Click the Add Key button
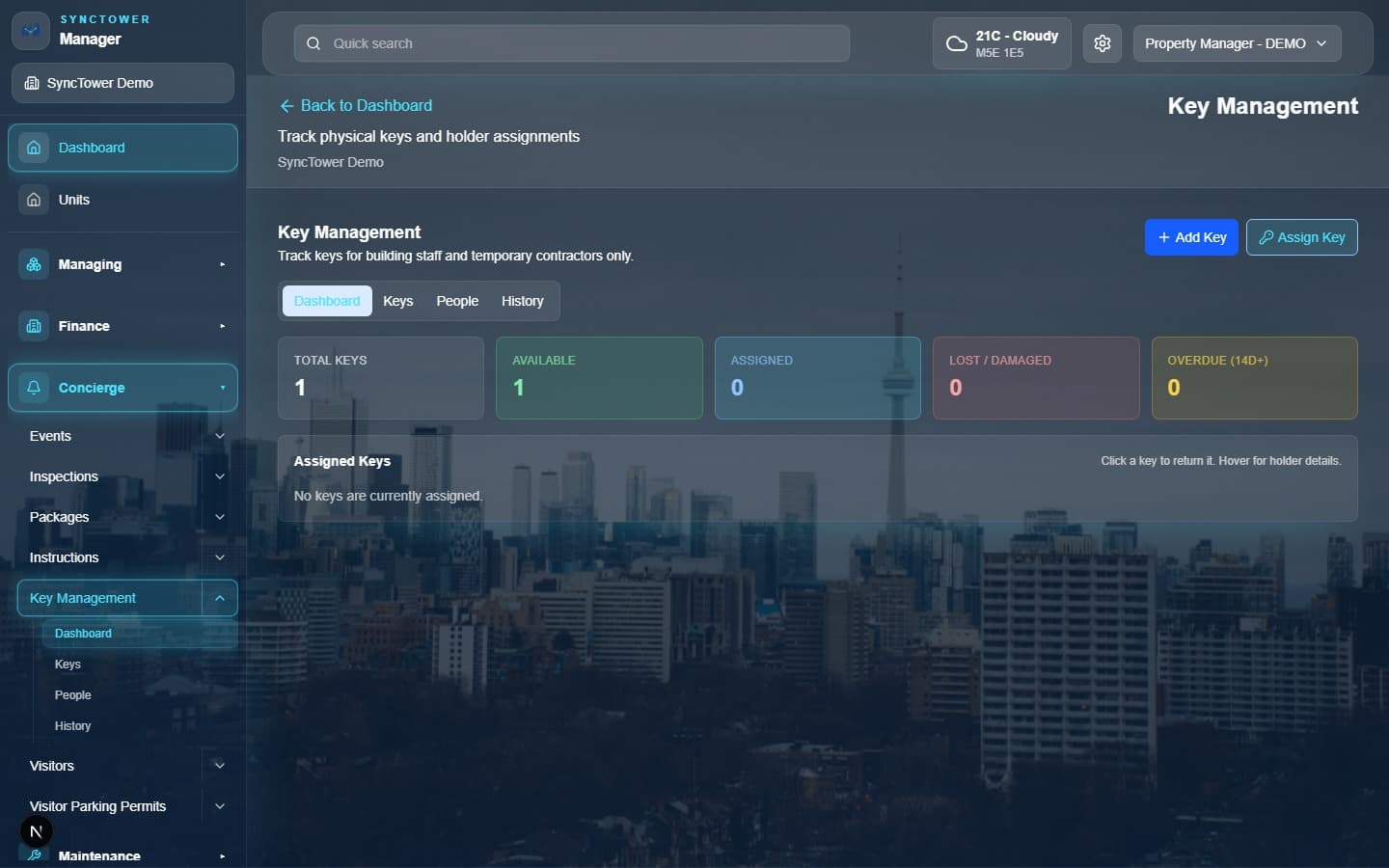This screenshot has width=1389, height=868. [x=1191, y=237]
